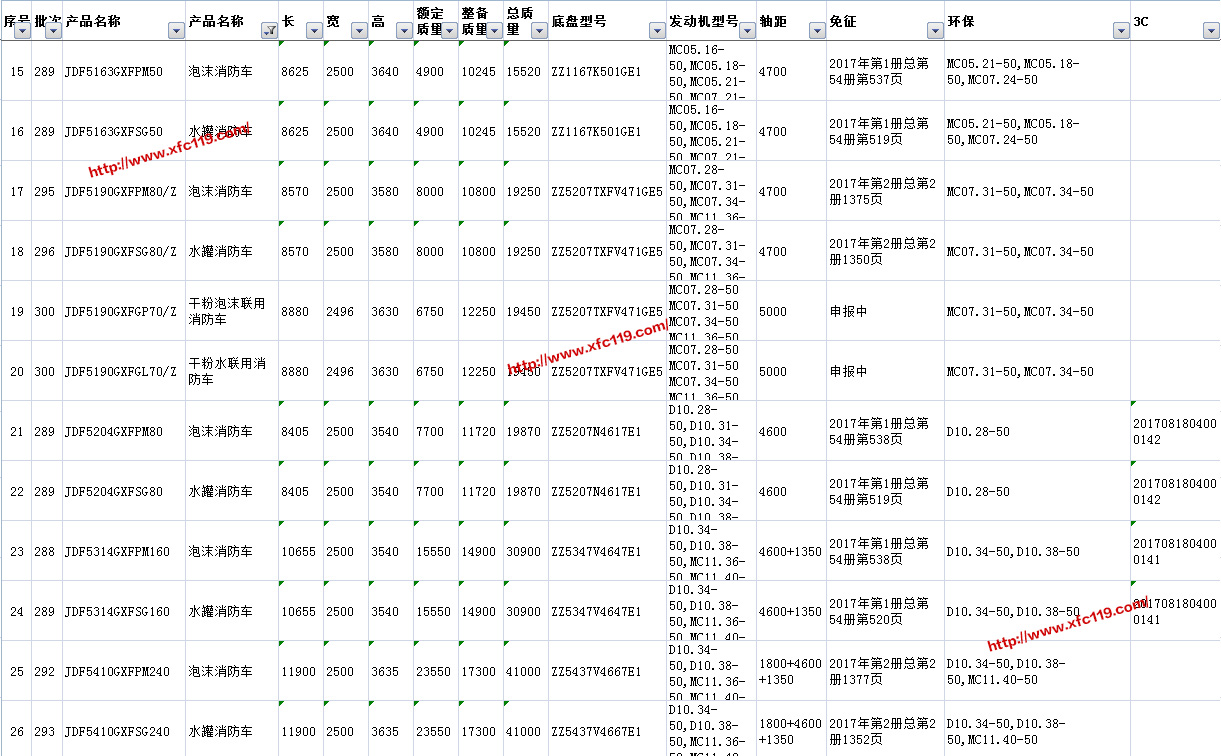Screen dimensions: 1221x756
Task: Open the 宽 column filter dropdown
Action: (x=358, y=31)
